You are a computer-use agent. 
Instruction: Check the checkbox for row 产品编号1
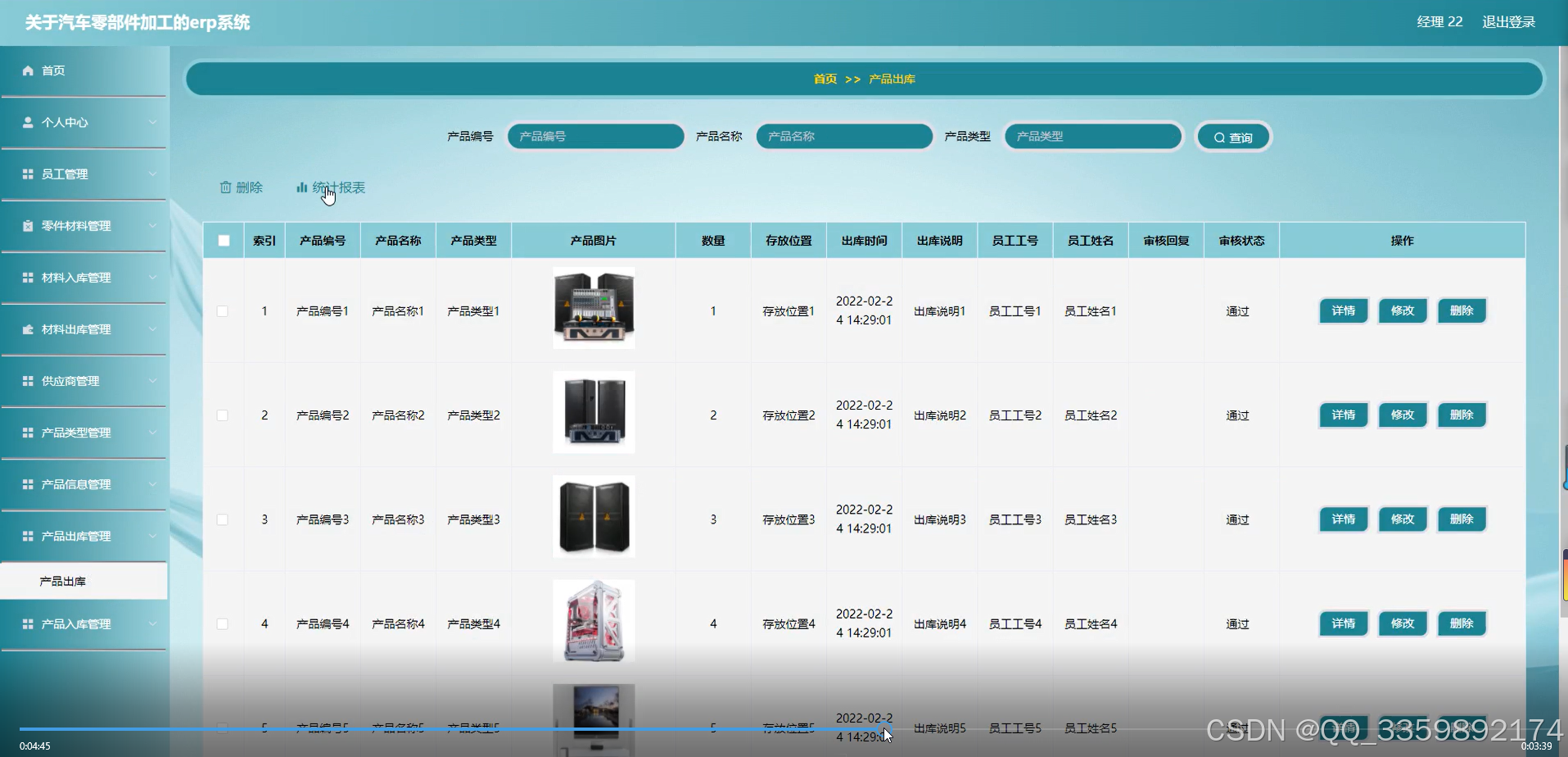[222, 311]
